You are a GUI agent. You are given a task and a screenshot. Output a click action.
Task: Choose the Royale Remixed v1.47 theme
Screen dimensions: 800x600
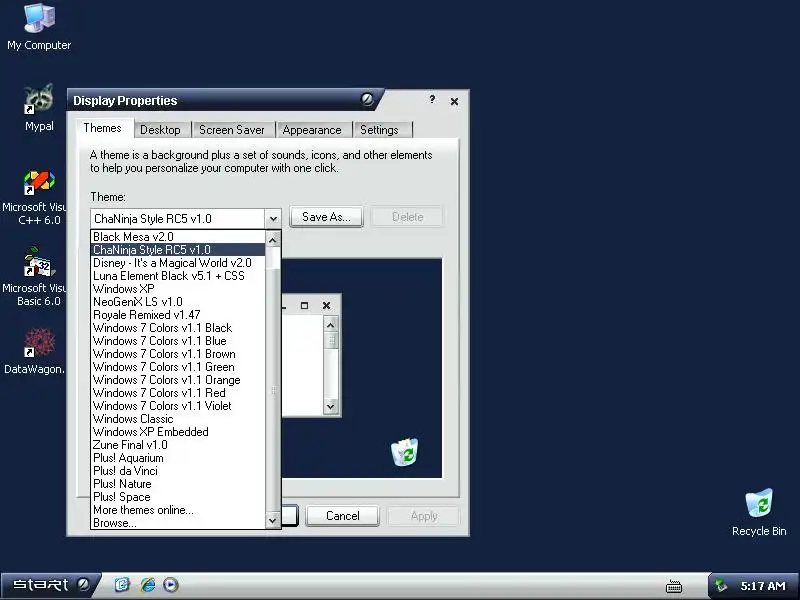(178, 315)
